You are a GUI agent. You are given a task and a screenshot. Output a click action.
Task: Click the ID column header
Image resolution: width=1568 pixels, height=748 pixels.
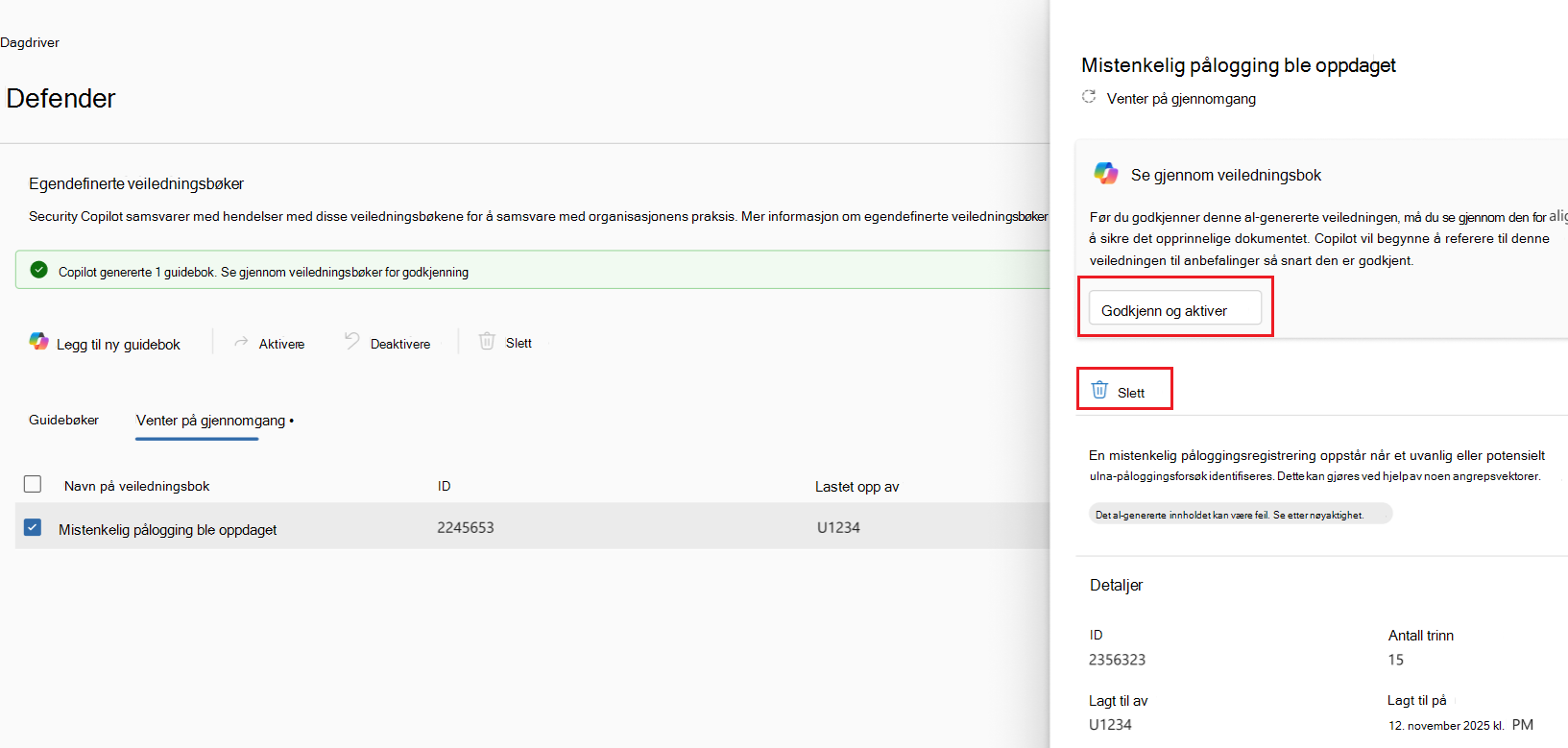pos(445,486)
